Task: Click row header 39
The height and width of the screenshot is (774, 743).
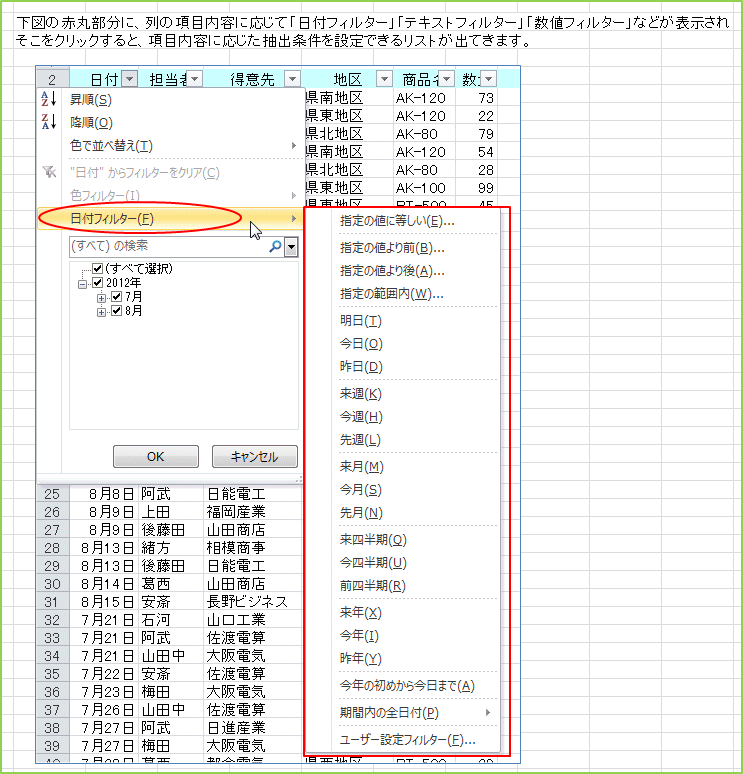Action: (52, 746)
